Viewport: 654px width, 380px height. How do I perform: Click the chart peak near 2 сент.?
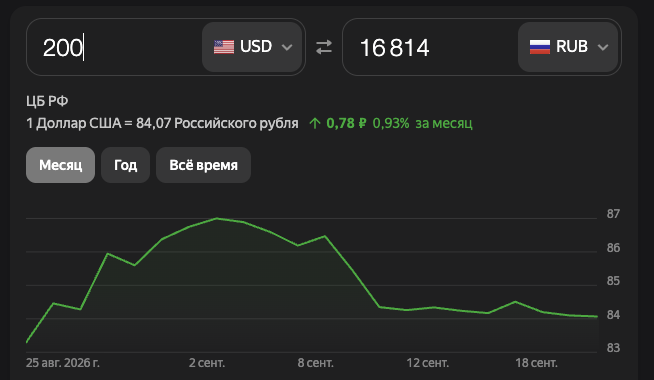click(x=217, y=218)
